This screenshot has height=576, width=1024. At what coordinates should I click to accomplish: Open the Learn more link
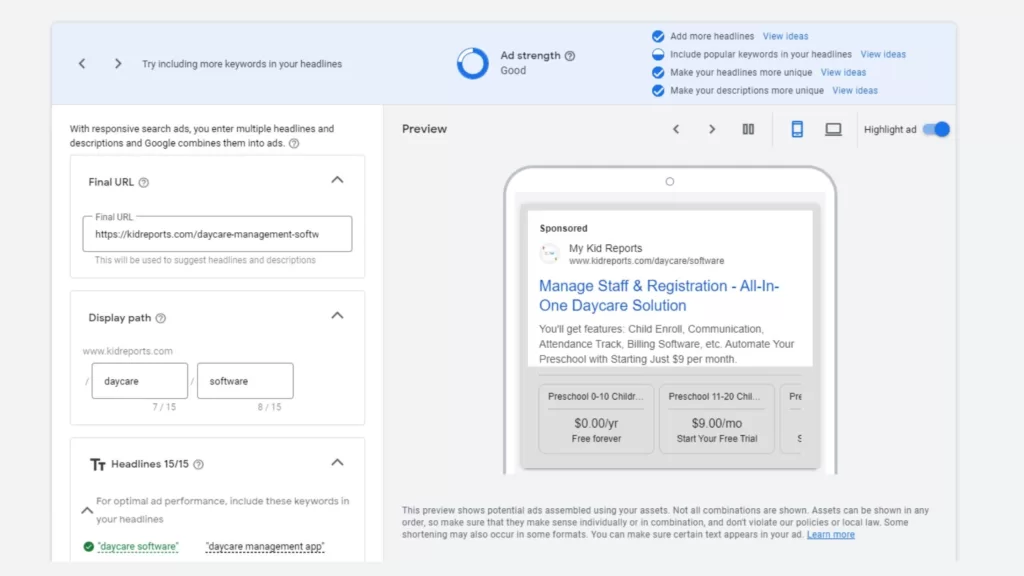click(831, 534)
